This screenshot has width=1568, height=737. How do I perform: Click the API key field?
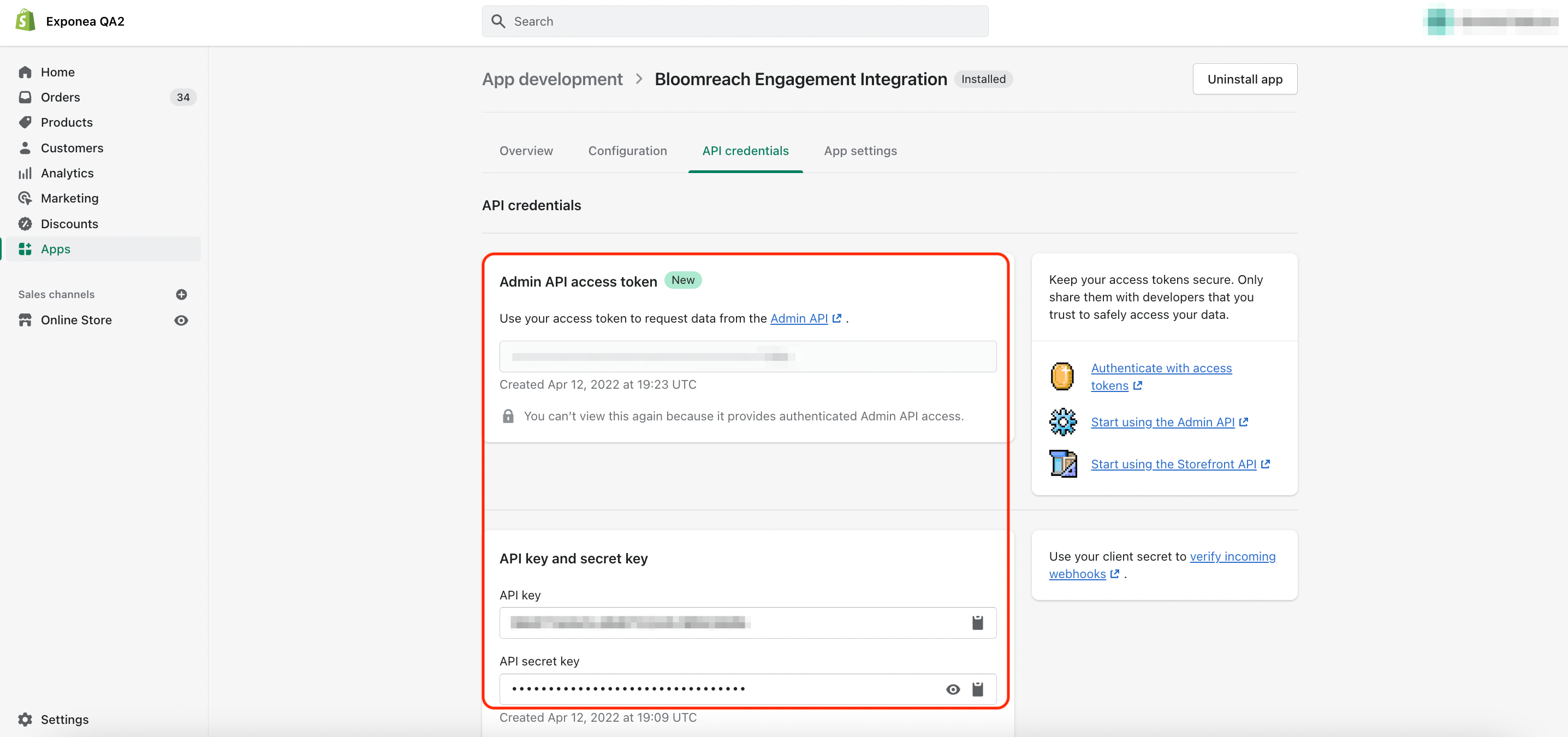click(x=747, y=622)
